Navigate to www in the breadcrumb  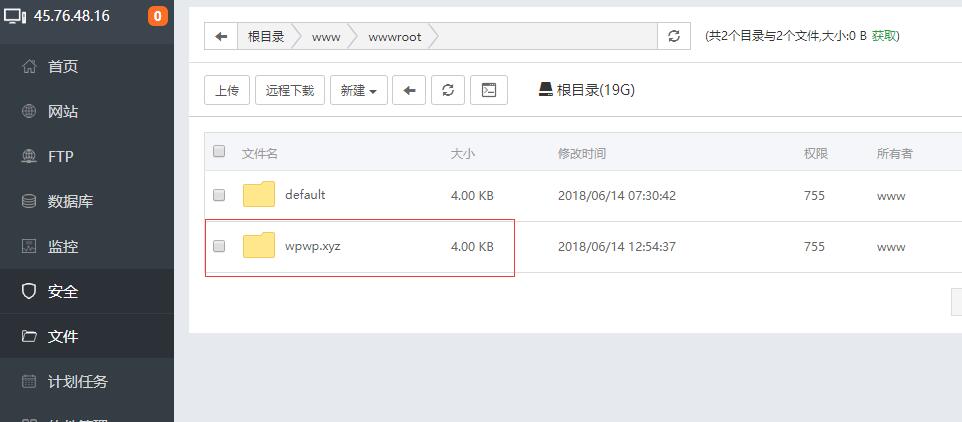[x=326, y=36]
